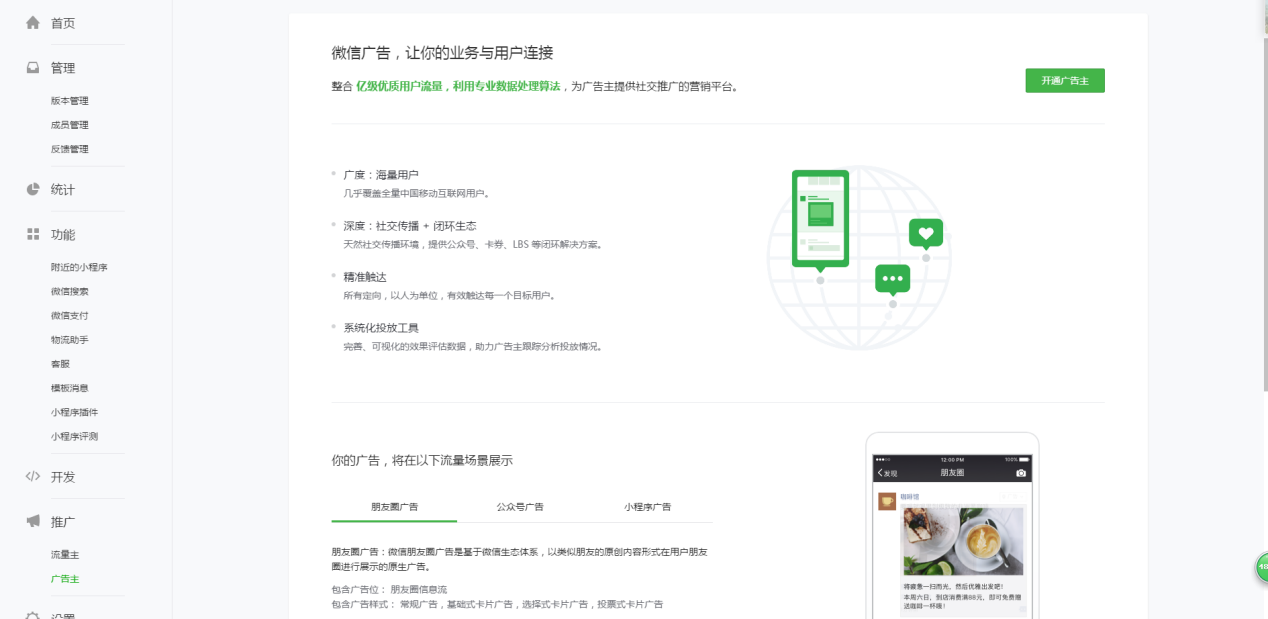Go to 反馈管理 page
This screenshot has height=619, width=1268.
point(70,149)
